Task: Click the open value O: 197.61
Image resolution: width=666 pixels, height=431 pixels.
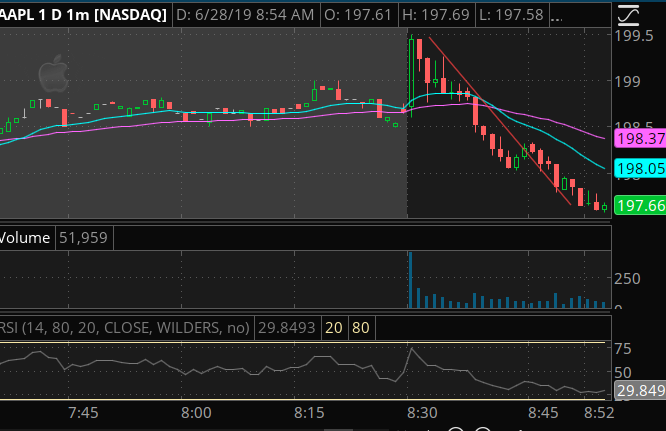Action: (x=358, y=15)
